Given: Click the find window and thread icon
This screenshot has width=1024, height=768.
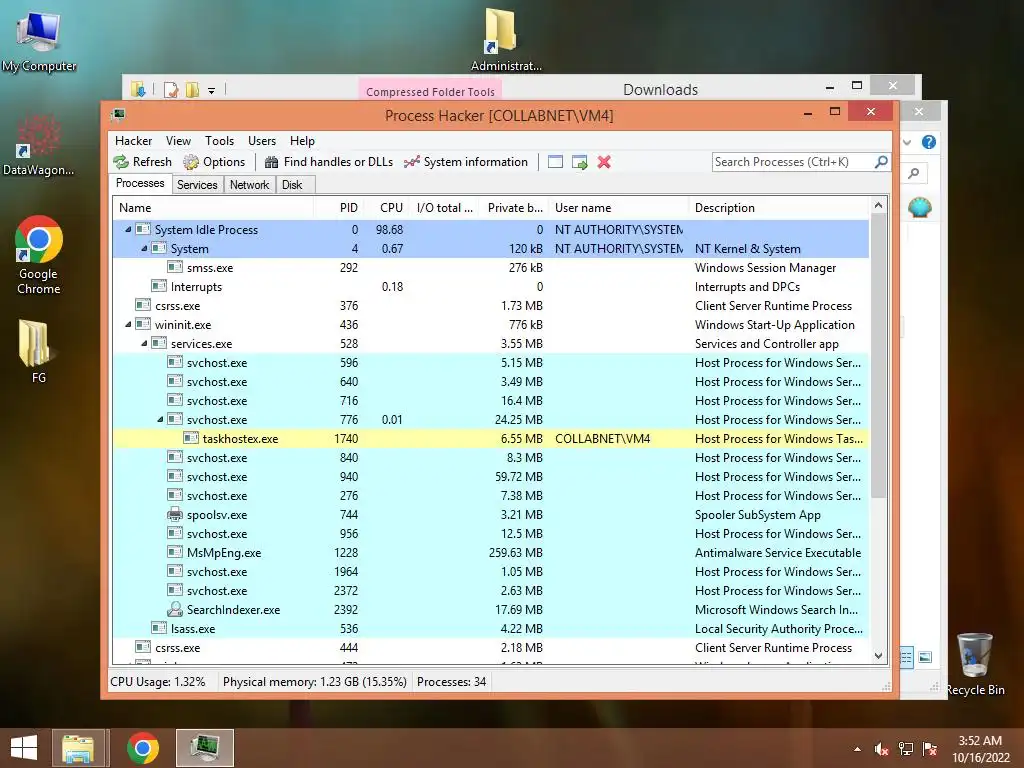Looking at the screenshot, I should [x=579, y=162].
